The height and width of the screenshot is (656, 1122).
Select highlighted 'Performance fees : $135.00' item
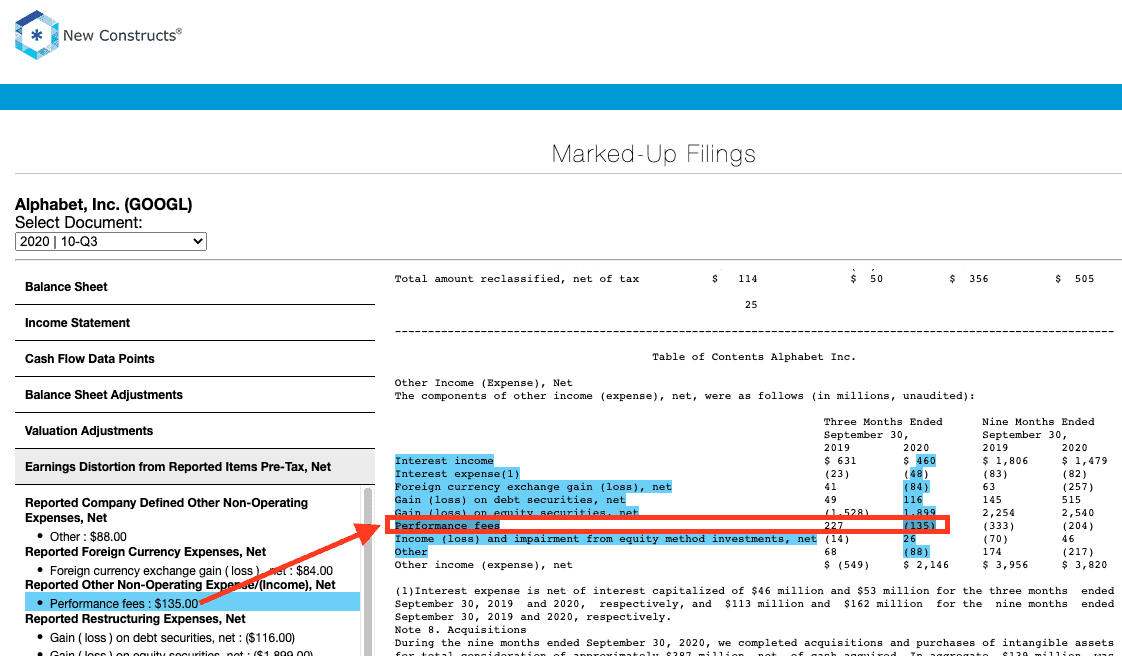192,603
